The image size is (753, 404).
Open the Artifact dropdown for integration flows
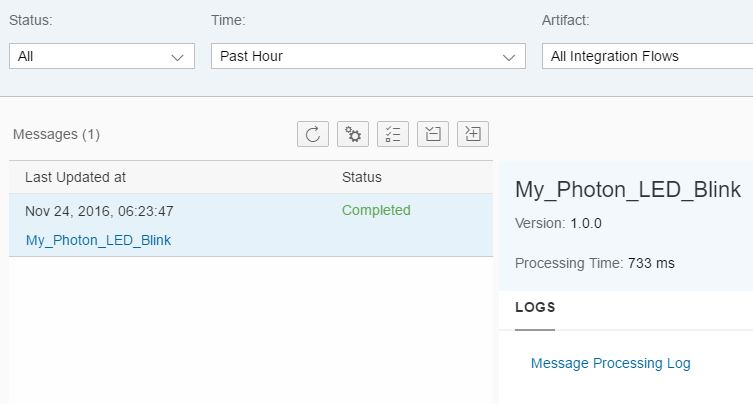pos(646,56)
